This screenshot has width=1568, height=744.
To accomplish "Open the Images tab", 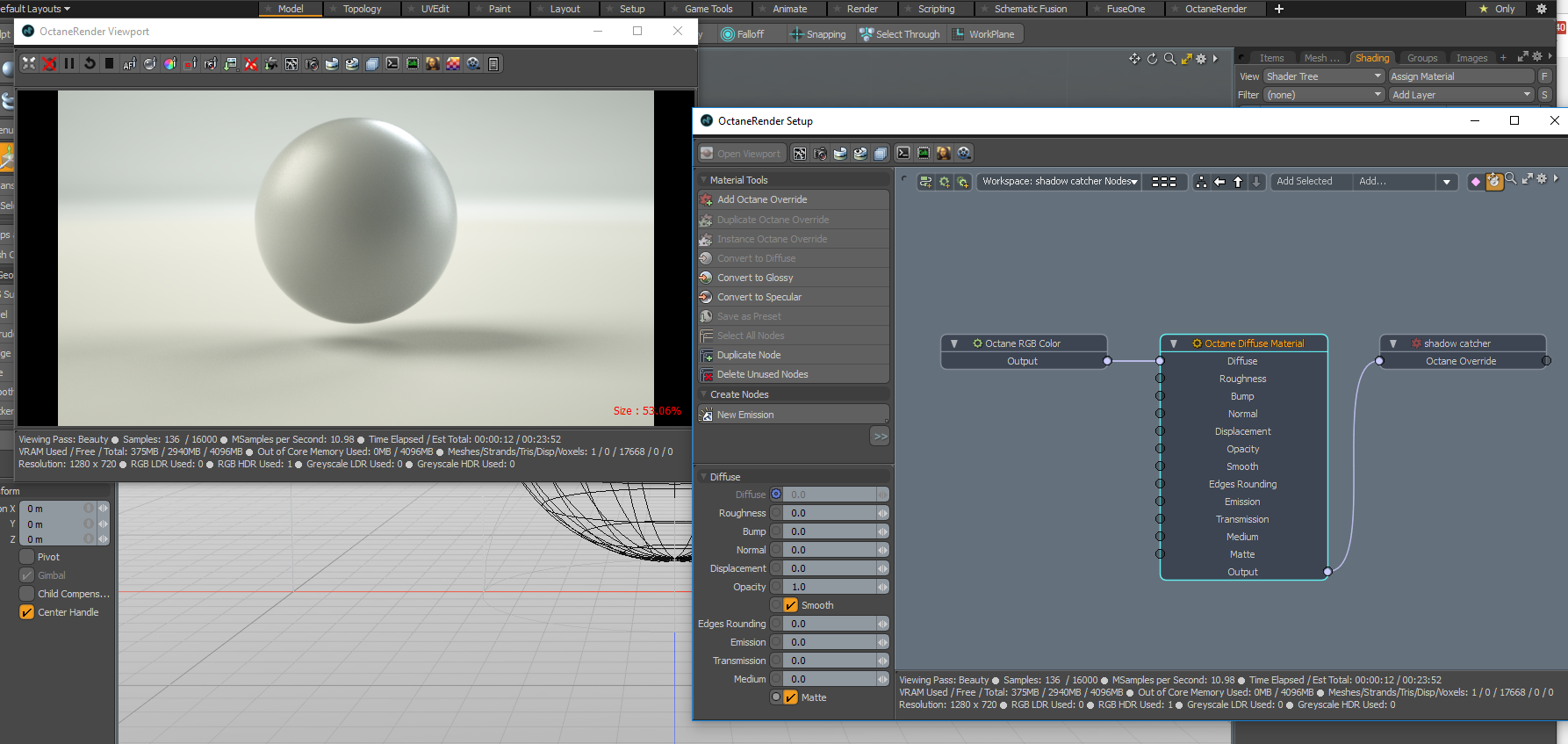I will point(1471,58).
